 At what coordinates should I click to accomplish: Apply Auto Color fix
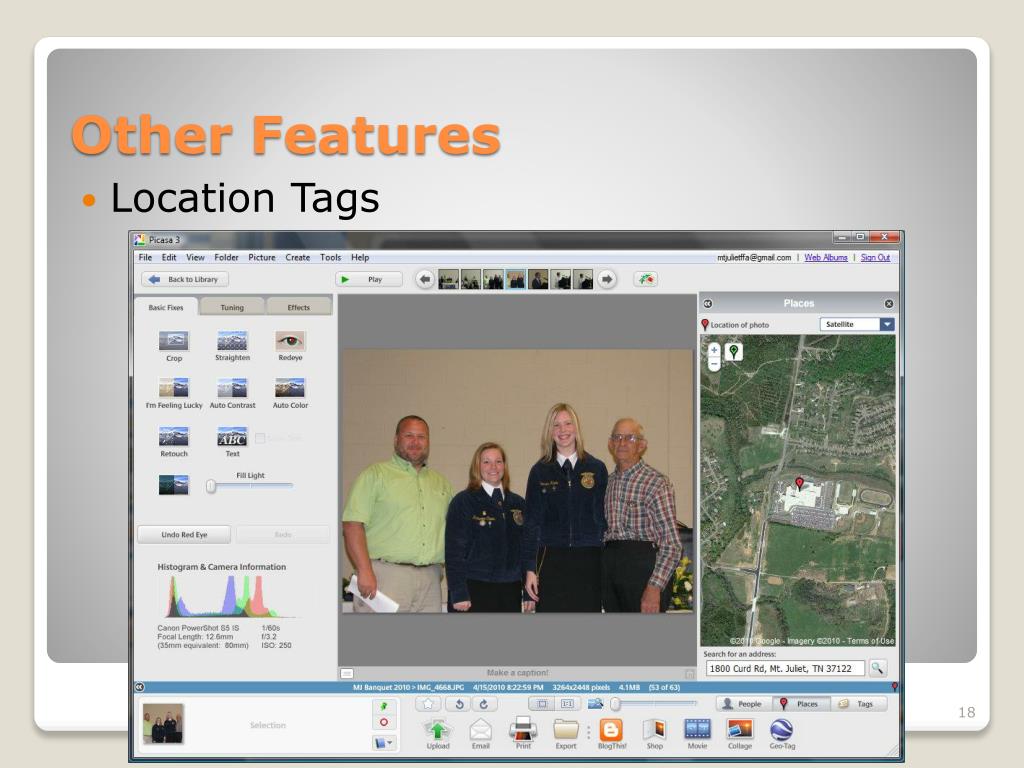(x=290, y=387)
